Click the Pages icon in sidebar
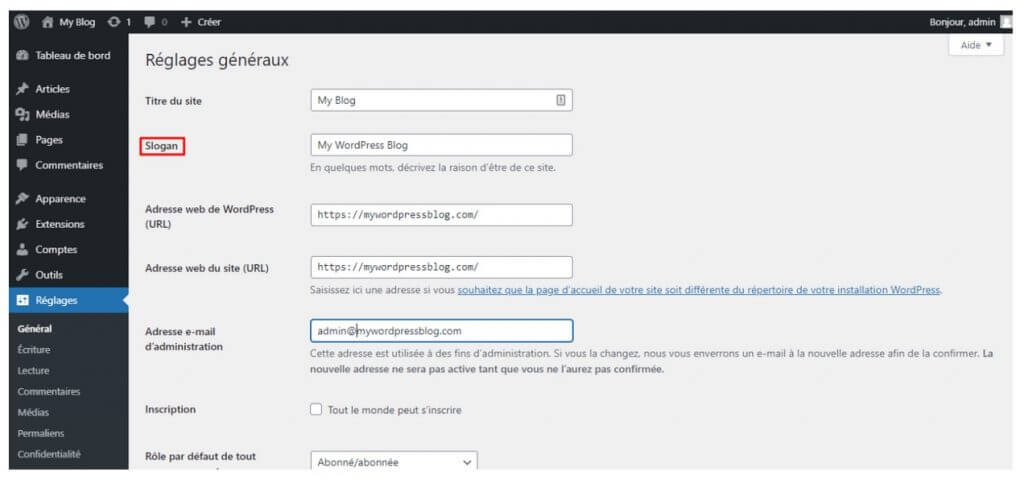 [22, 140]
